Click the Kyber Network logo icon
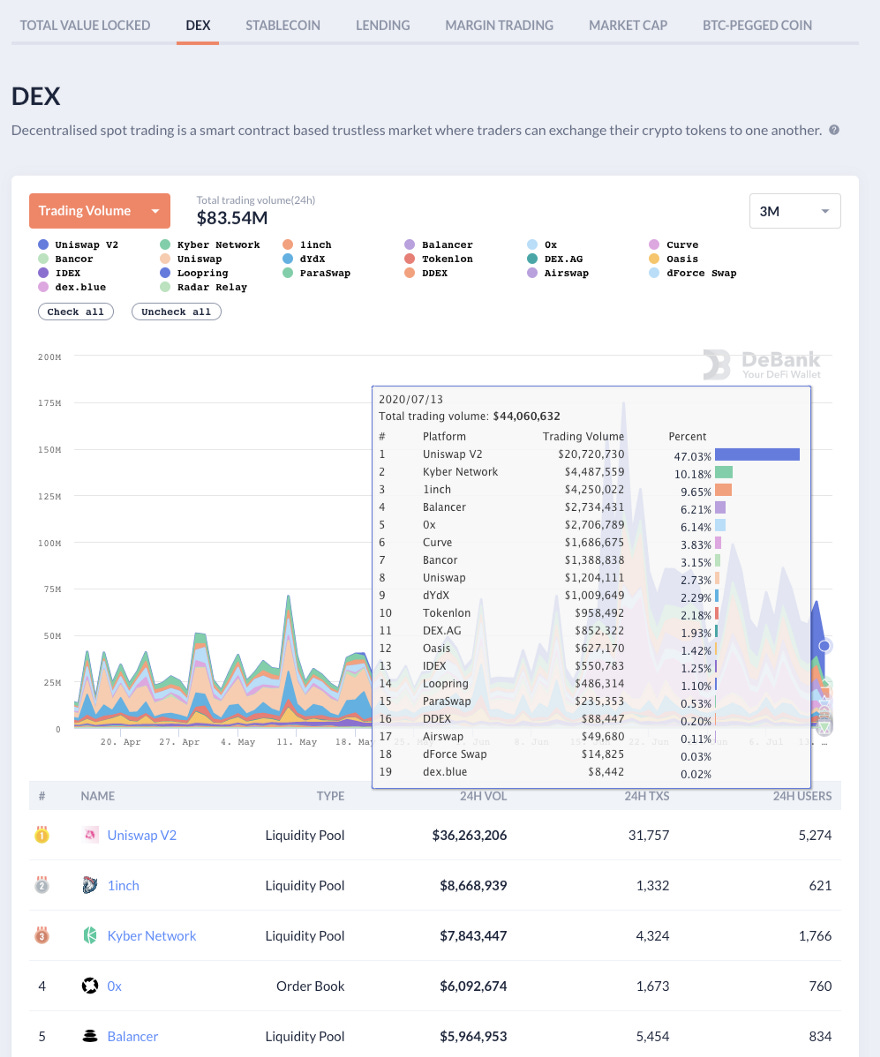The height and width of the screenshot is (1057, 880). coord(90,935)
